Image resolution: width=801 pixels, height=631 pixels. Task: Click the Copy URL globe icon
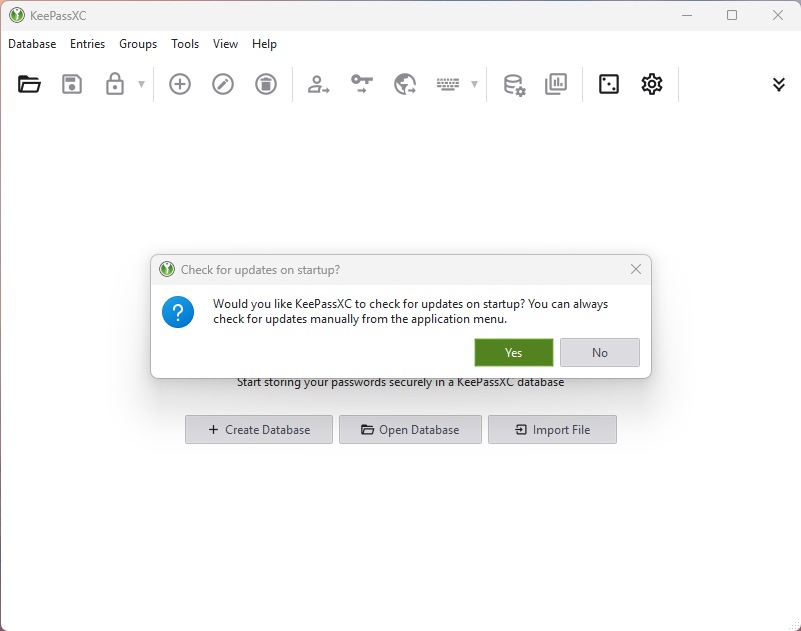[405, 84]
